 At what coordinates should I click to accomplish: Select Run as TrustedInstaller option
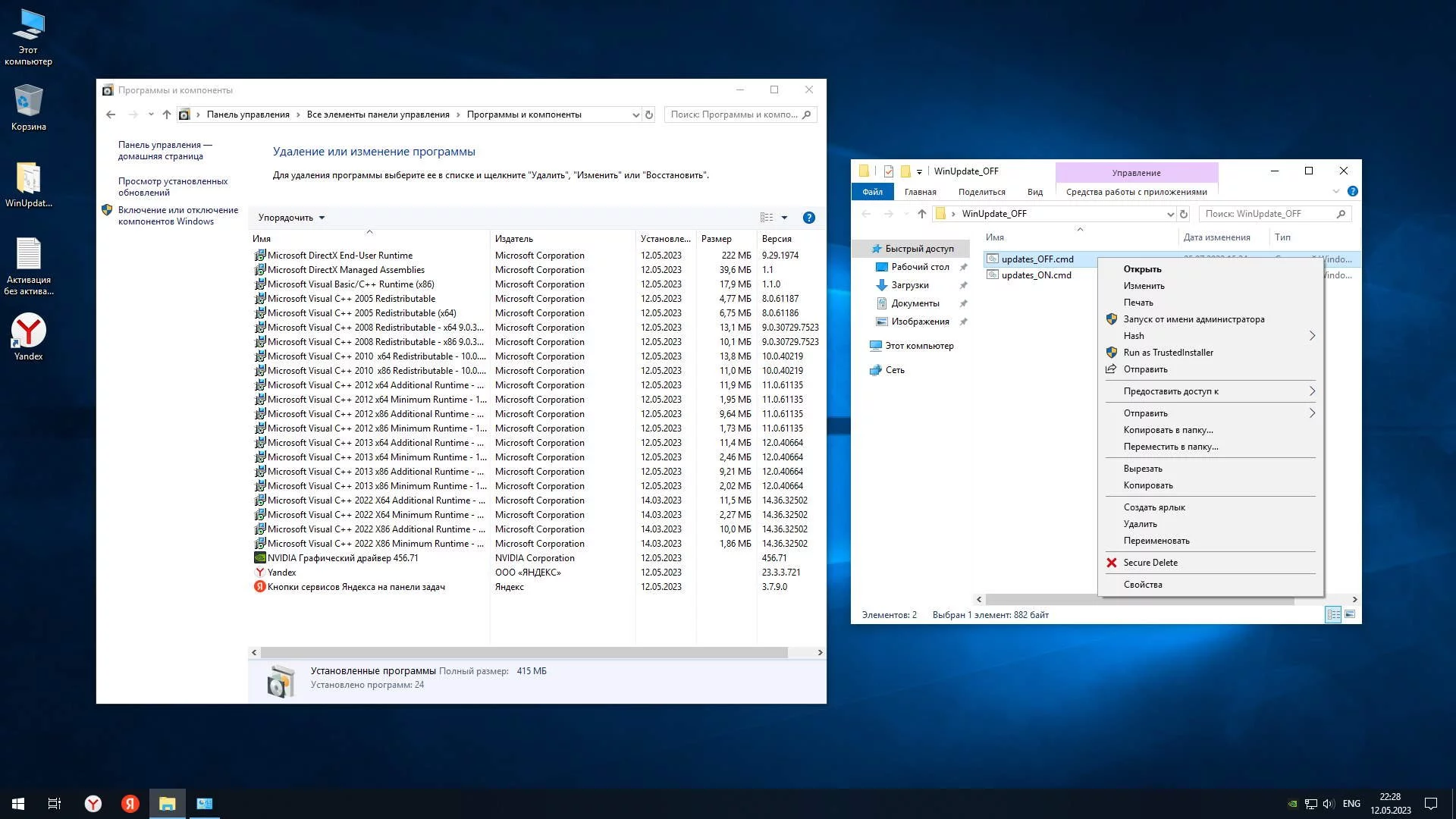pos(1168,353)
